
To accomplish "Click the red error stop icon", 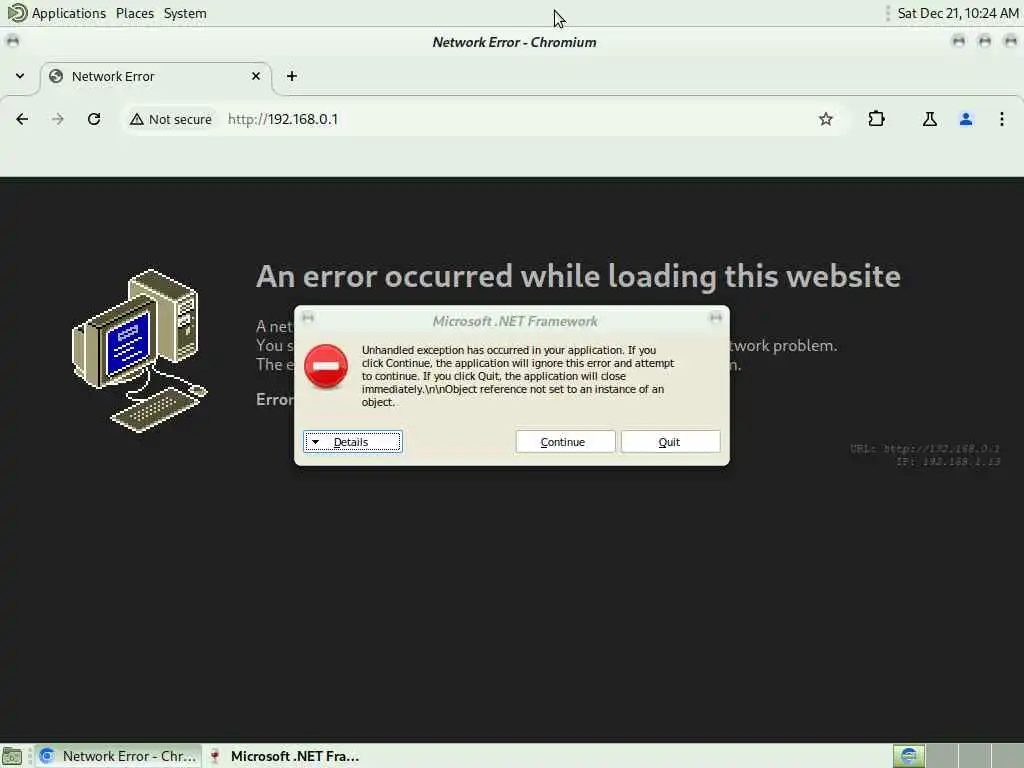I will (x=326, y=366).
